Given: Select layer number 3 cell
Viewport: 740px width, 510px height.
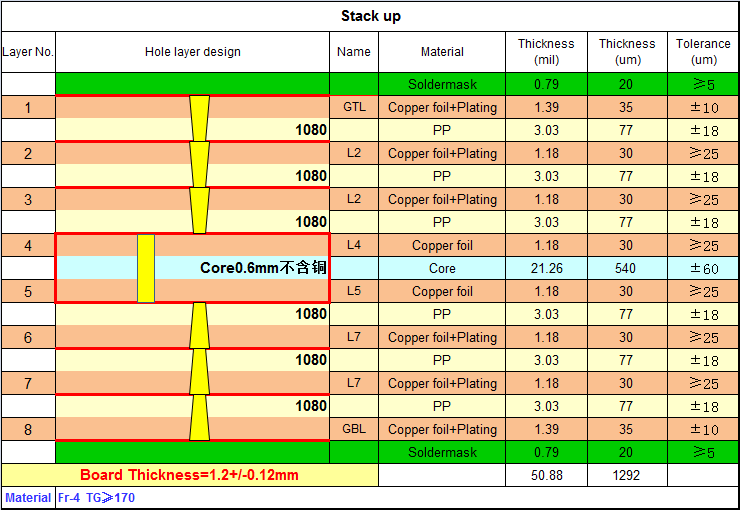Looking at the screenshot, I should pos(28,200).
